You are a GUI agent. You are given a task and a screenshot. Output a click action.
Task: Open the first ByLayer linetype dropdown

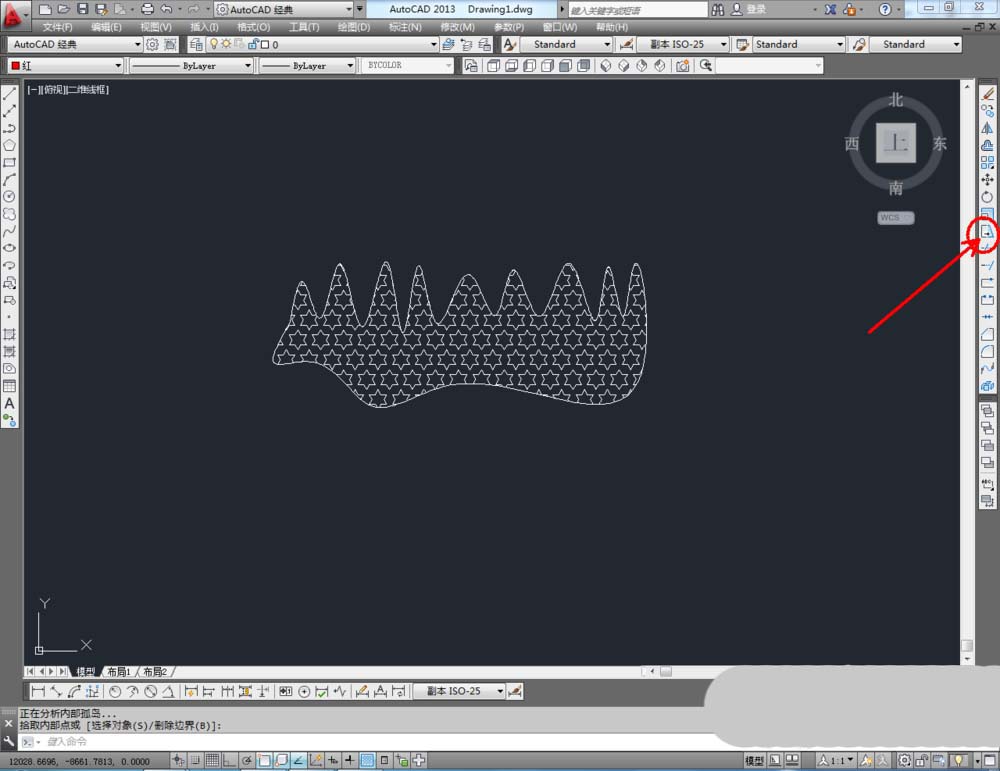pos(248,66)
